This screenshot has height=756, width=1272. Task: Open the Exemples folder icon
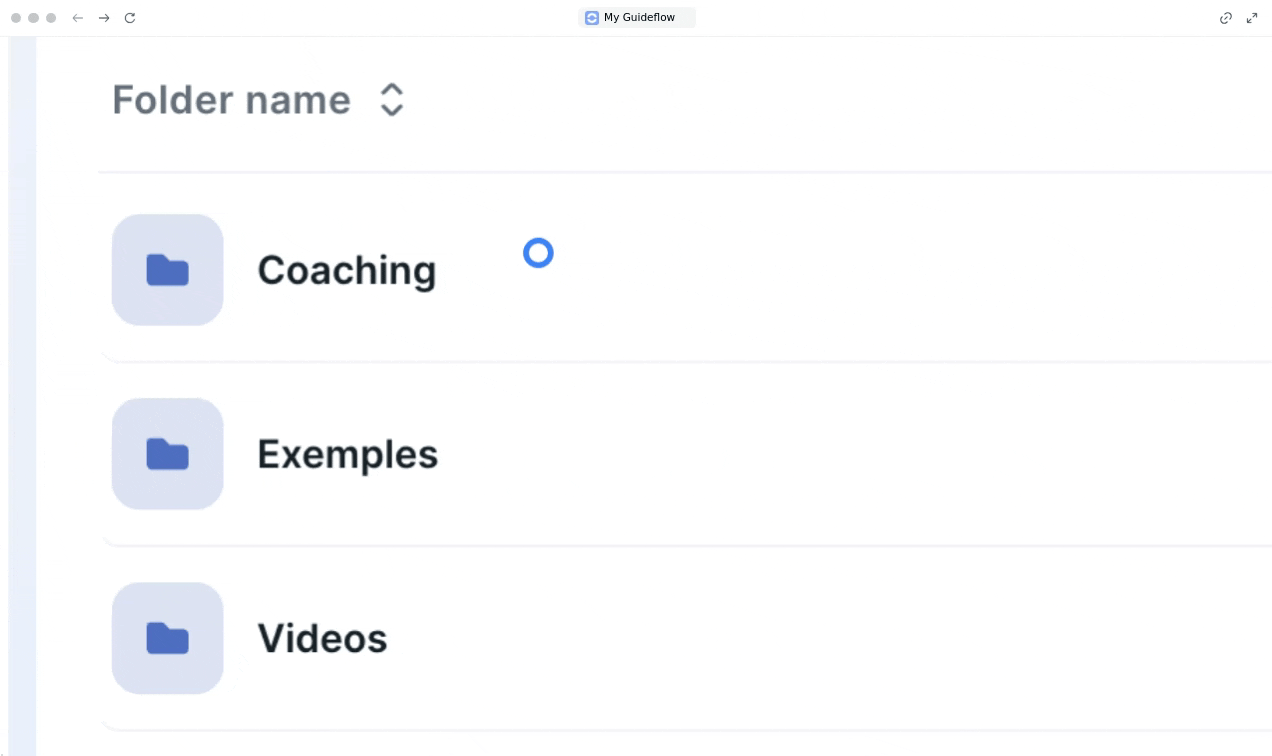(x=167, y=454)
